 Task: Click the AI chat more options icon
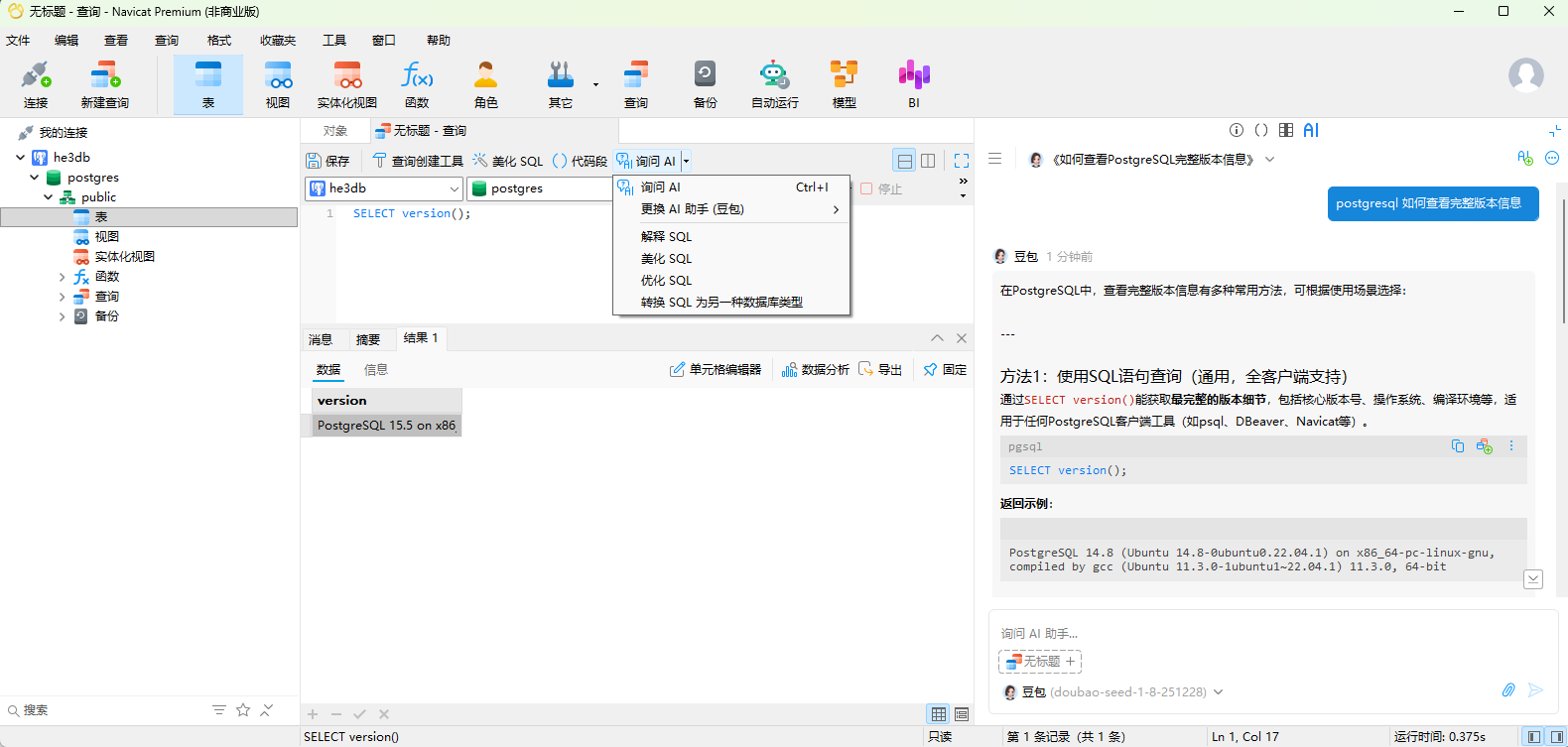[1552, 159]
